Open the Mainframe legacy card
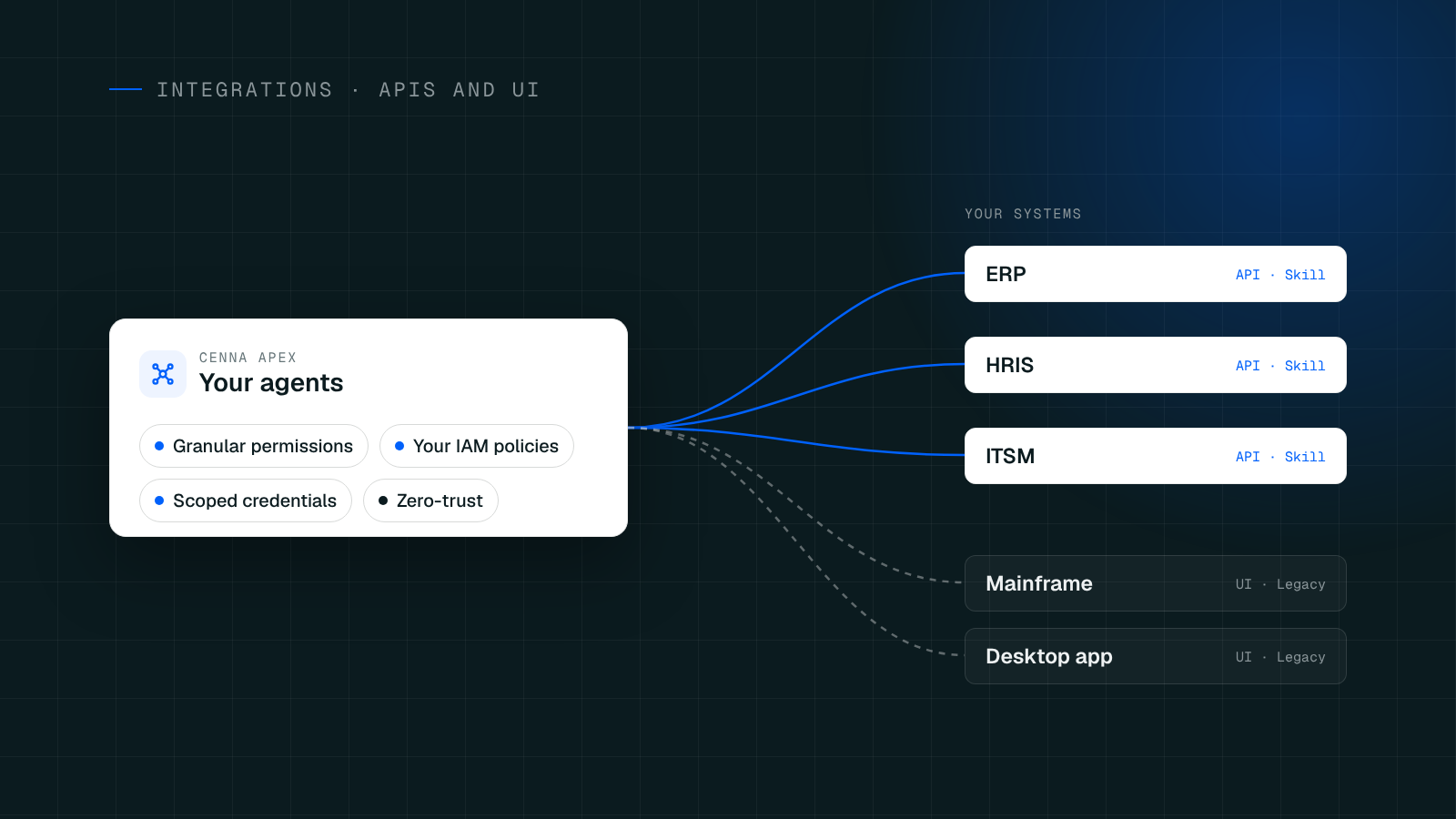 click(1156, 583)
